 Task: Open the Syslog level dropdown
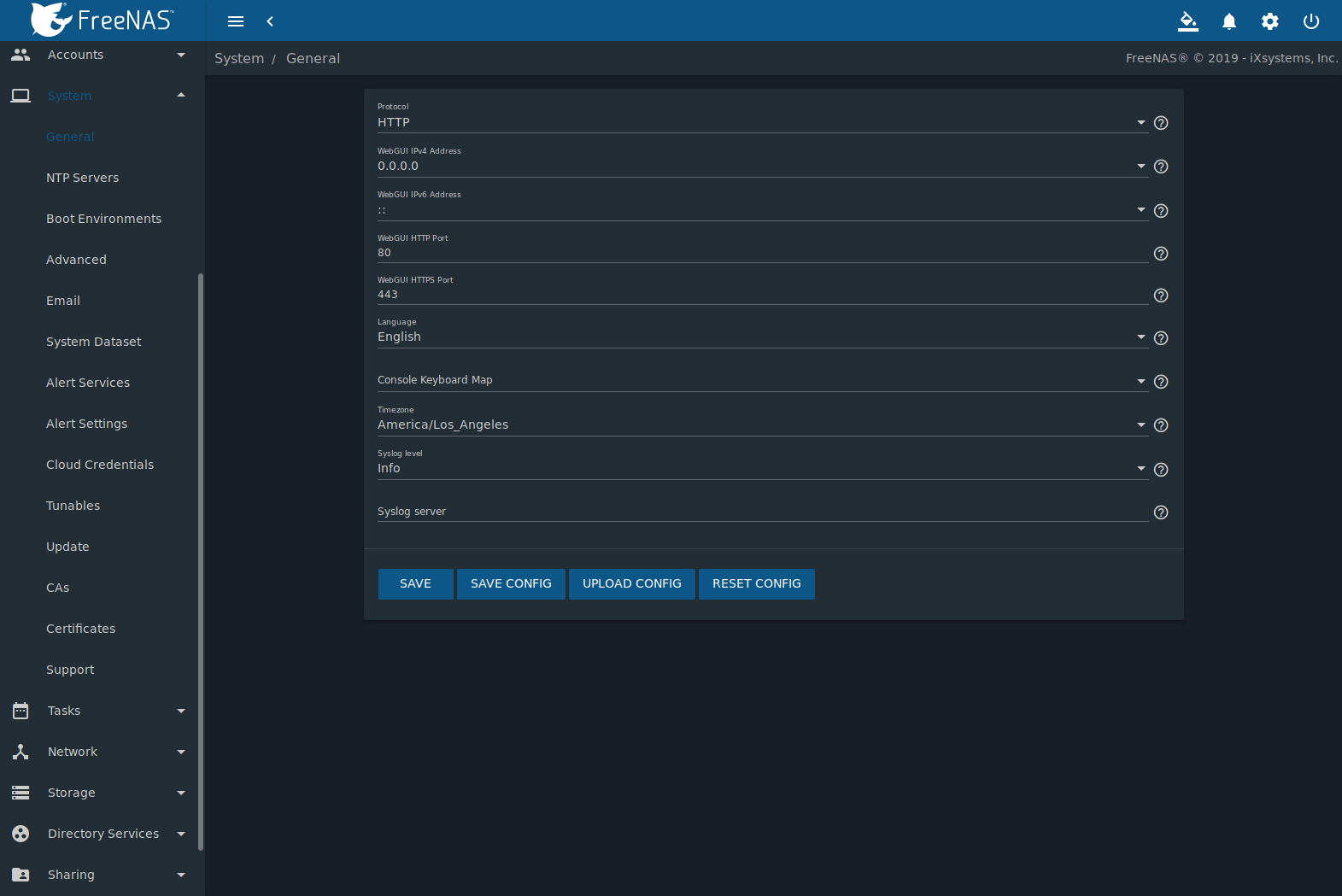click(x=763, y=468)
